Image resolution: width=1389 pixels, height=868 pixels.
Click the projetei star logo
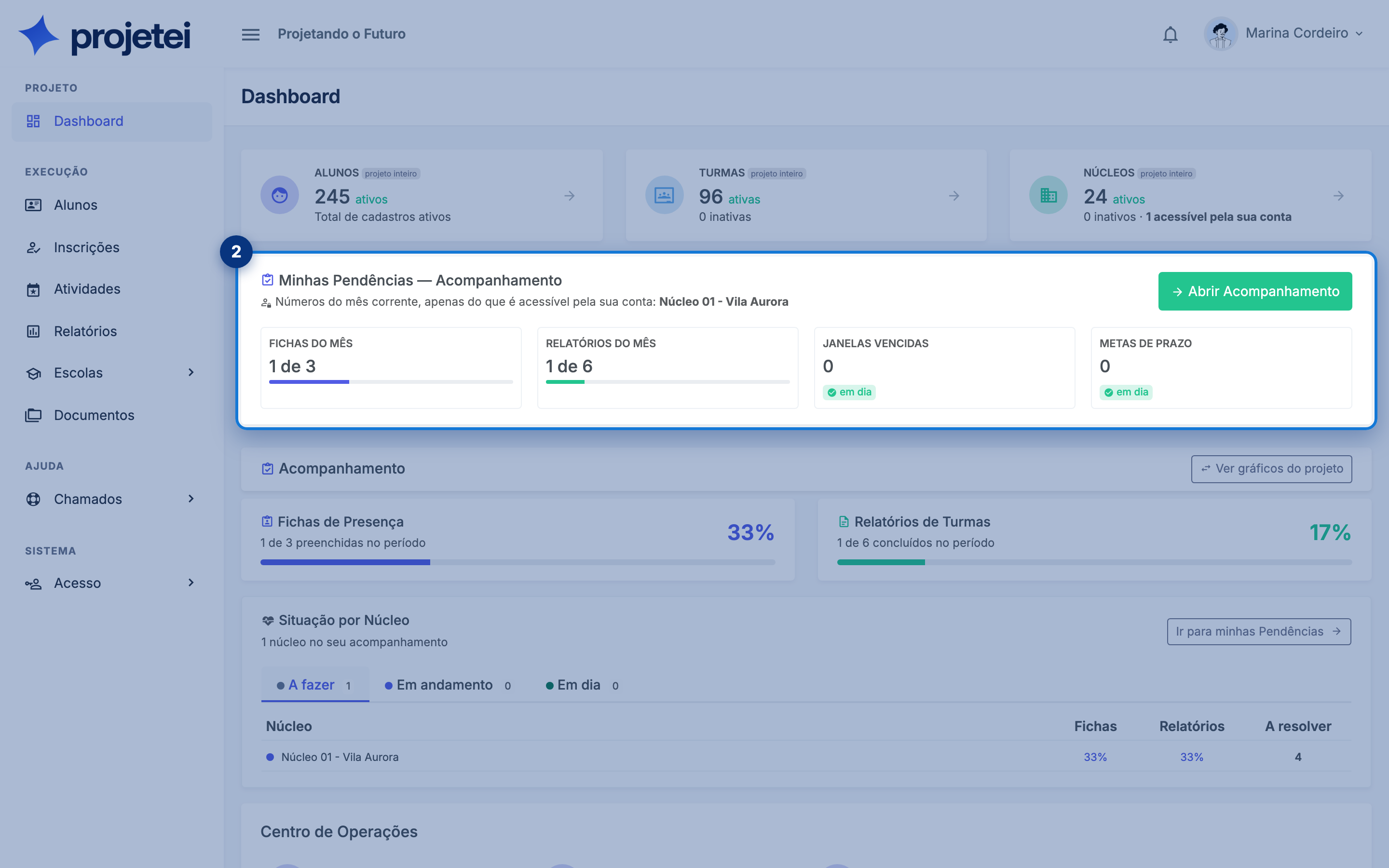point(39,35)
